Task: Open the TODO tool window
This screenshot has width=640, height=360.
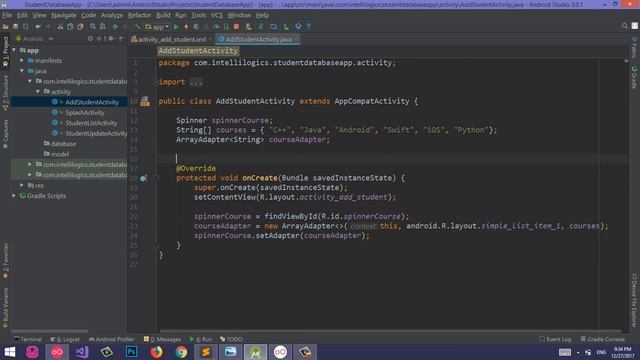Action: (231, 339)
